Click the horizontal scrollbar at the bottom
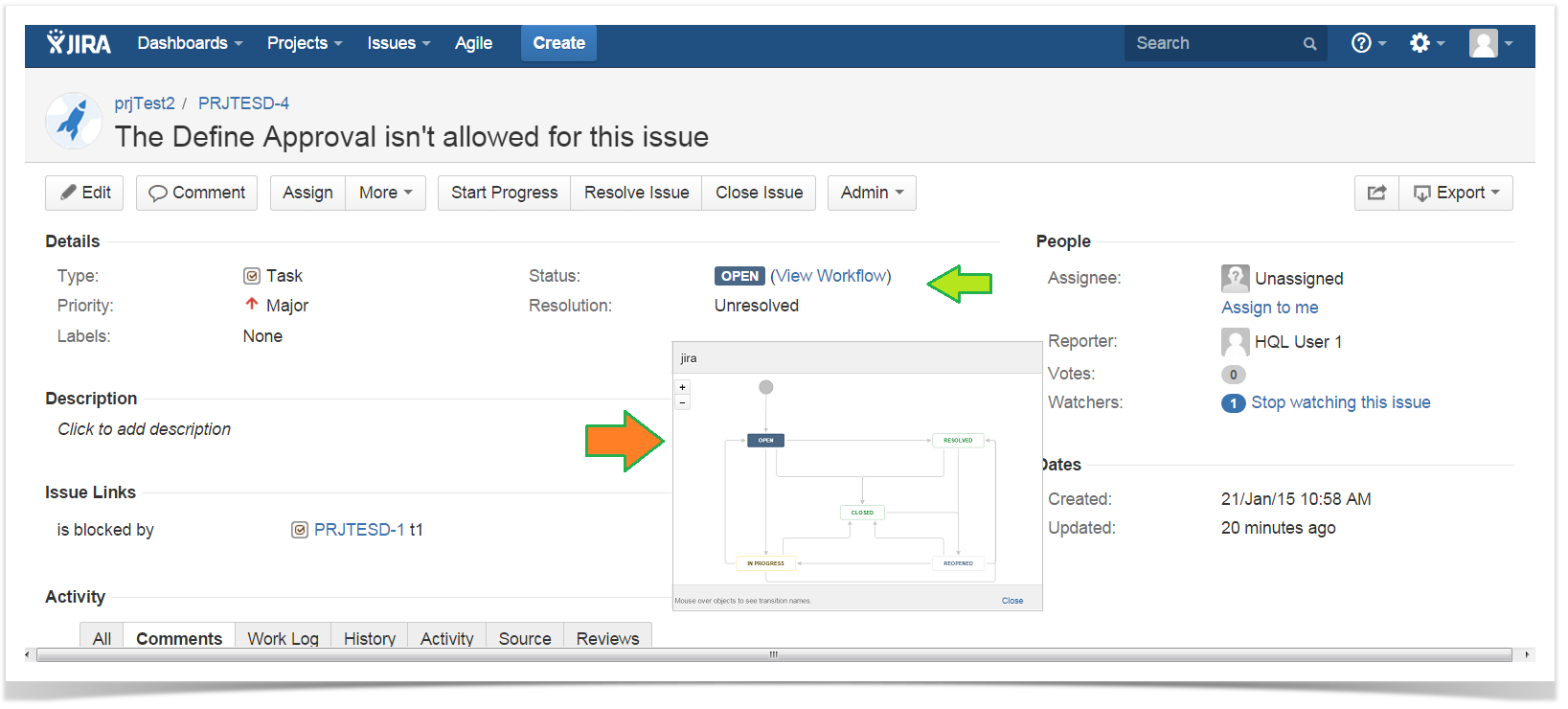1568x709 pixels. coord(773,655)
